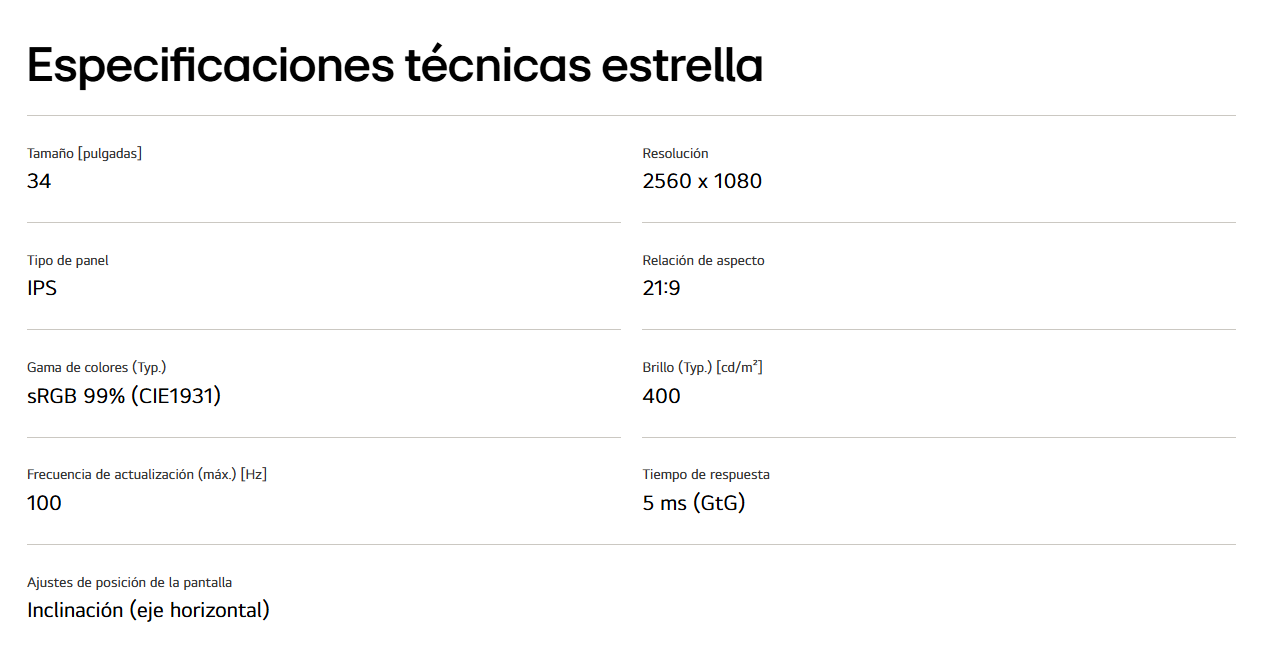Click the divider line below the heading

point(631,115)
